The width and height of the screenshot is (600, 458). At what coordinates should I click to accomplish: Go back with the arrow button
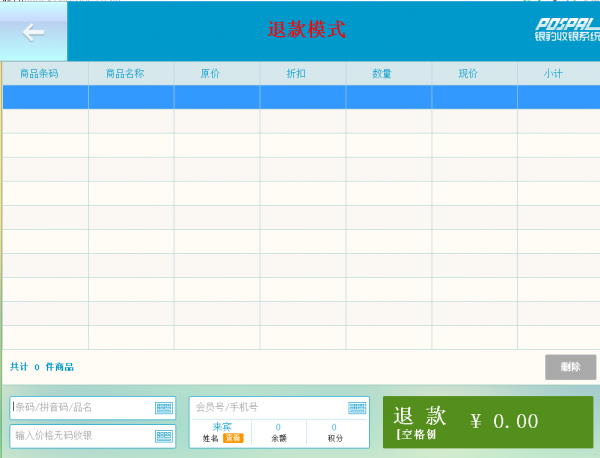(x=33, y=31)
